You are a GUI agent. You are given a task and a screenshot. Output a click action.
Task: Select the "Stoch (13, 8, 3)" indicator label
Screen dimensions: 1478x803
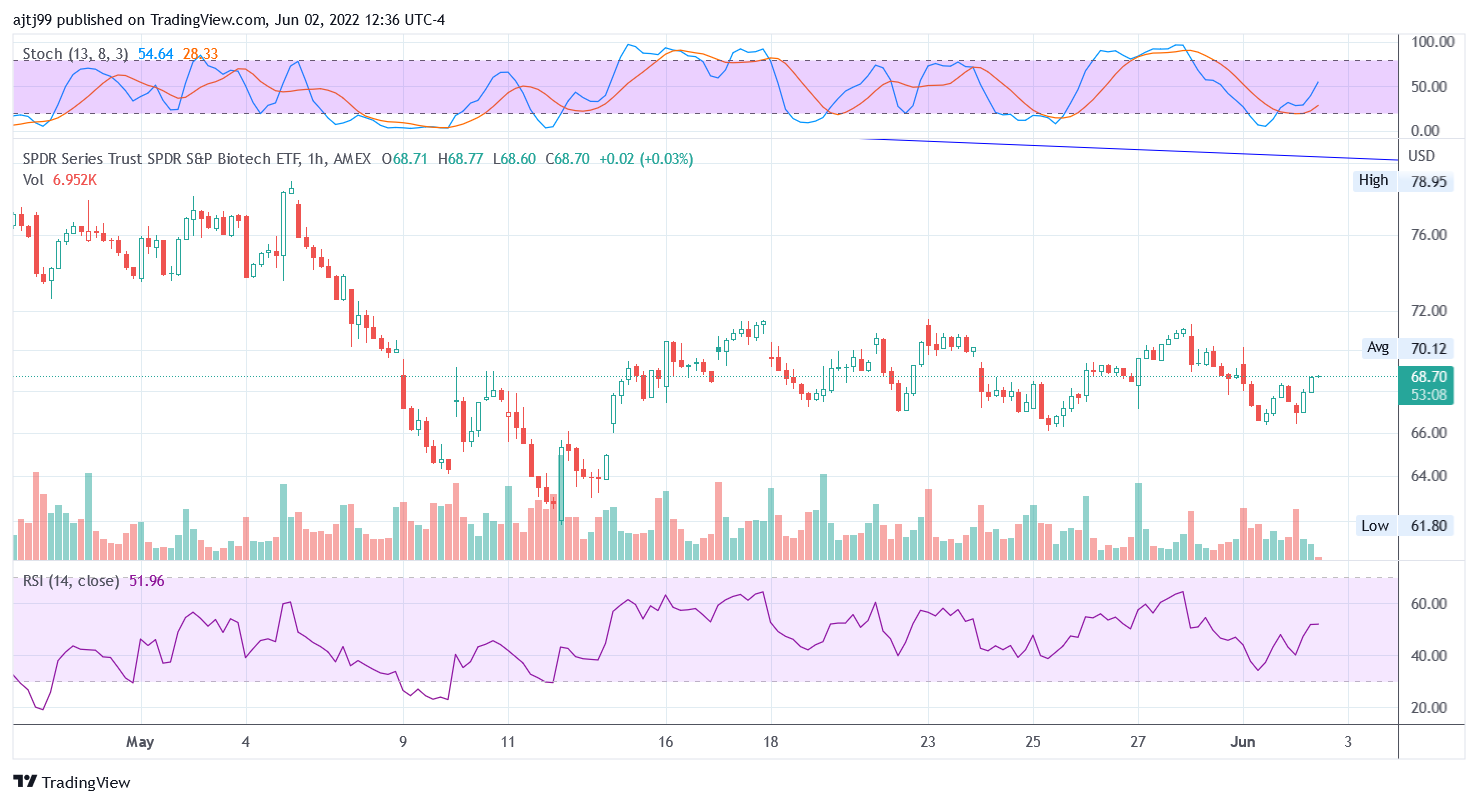(x=76, y=54)
